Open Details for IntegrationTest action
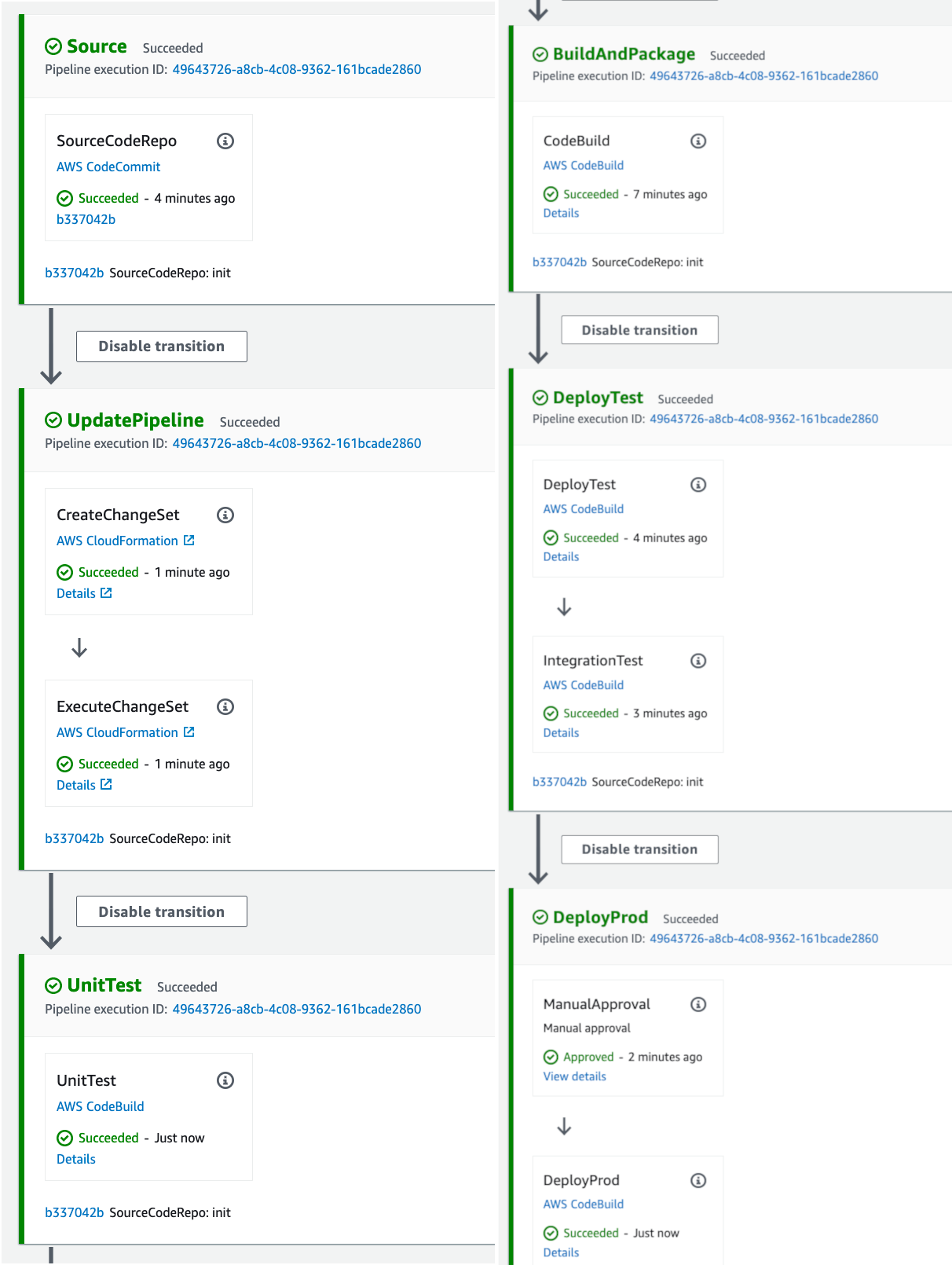 click(x=561, y=732)
